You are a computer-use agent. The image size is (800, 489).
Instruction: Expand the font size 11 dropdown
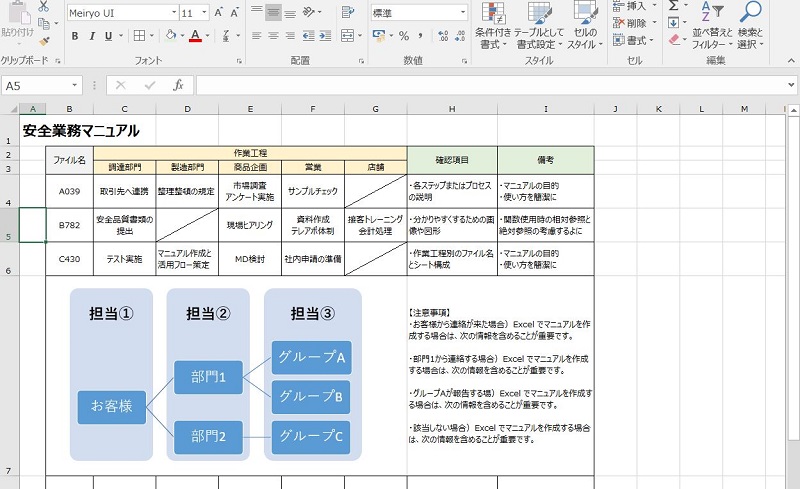202,13
